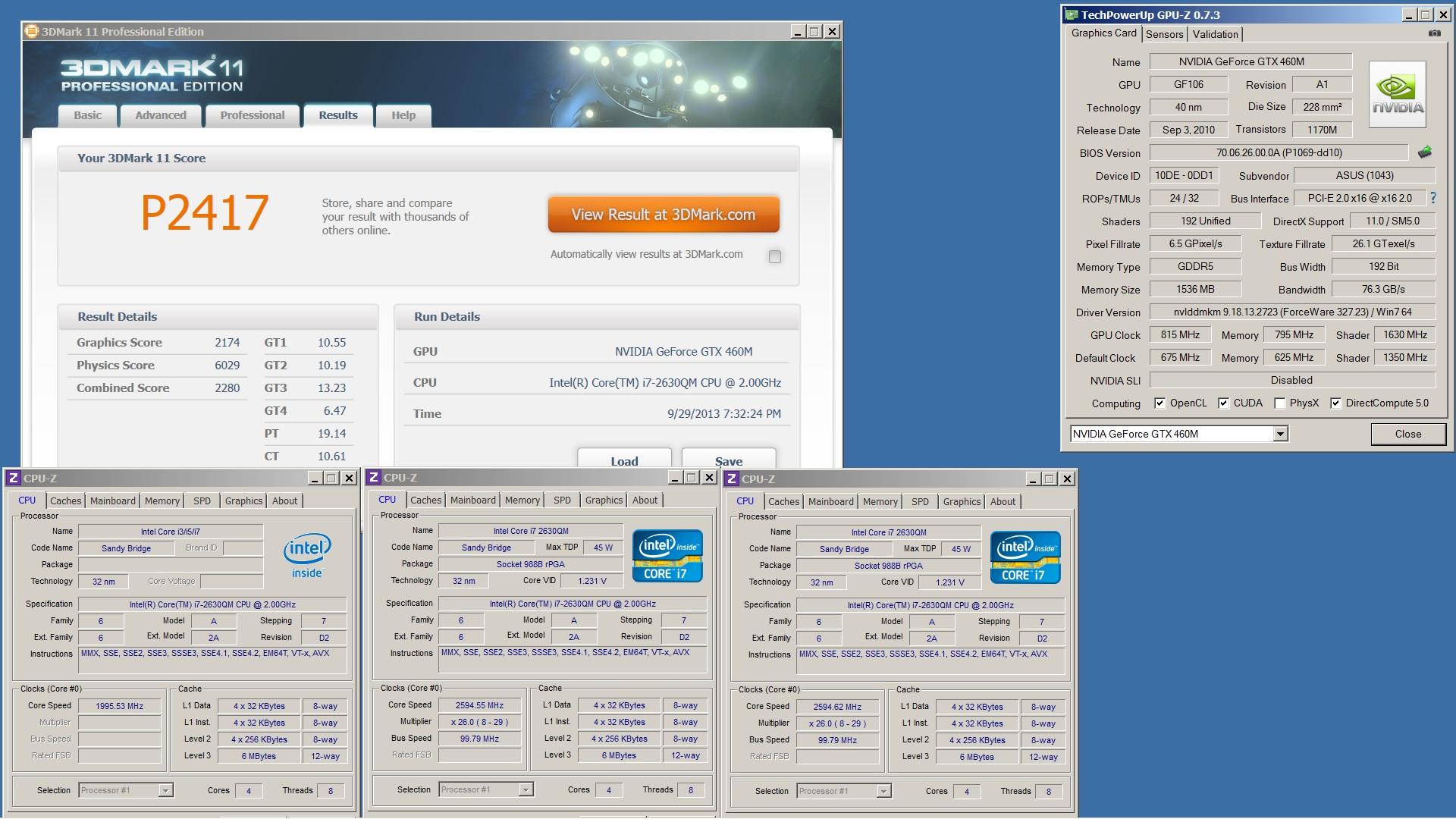Image resolution: width=1456 pixels, height=819 pixels.
Task: Open Mainboard tab in left CPU-Z window
Action: 113,500
